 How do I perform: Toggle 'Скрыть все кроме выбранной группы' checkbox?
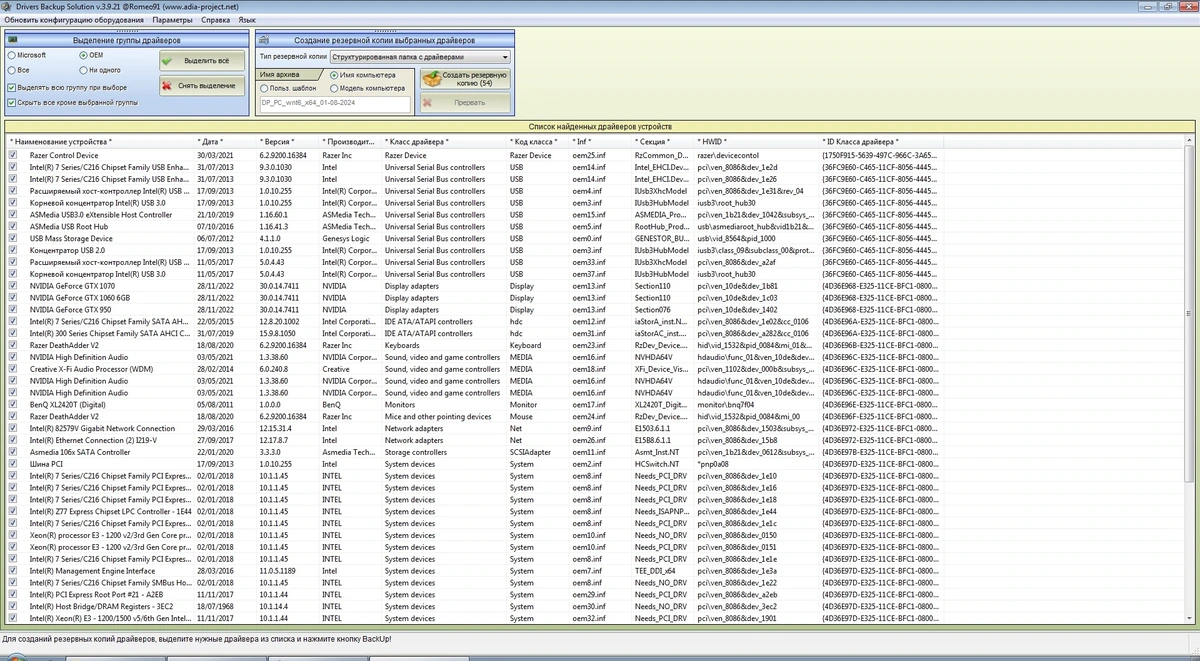coord(12,102)
